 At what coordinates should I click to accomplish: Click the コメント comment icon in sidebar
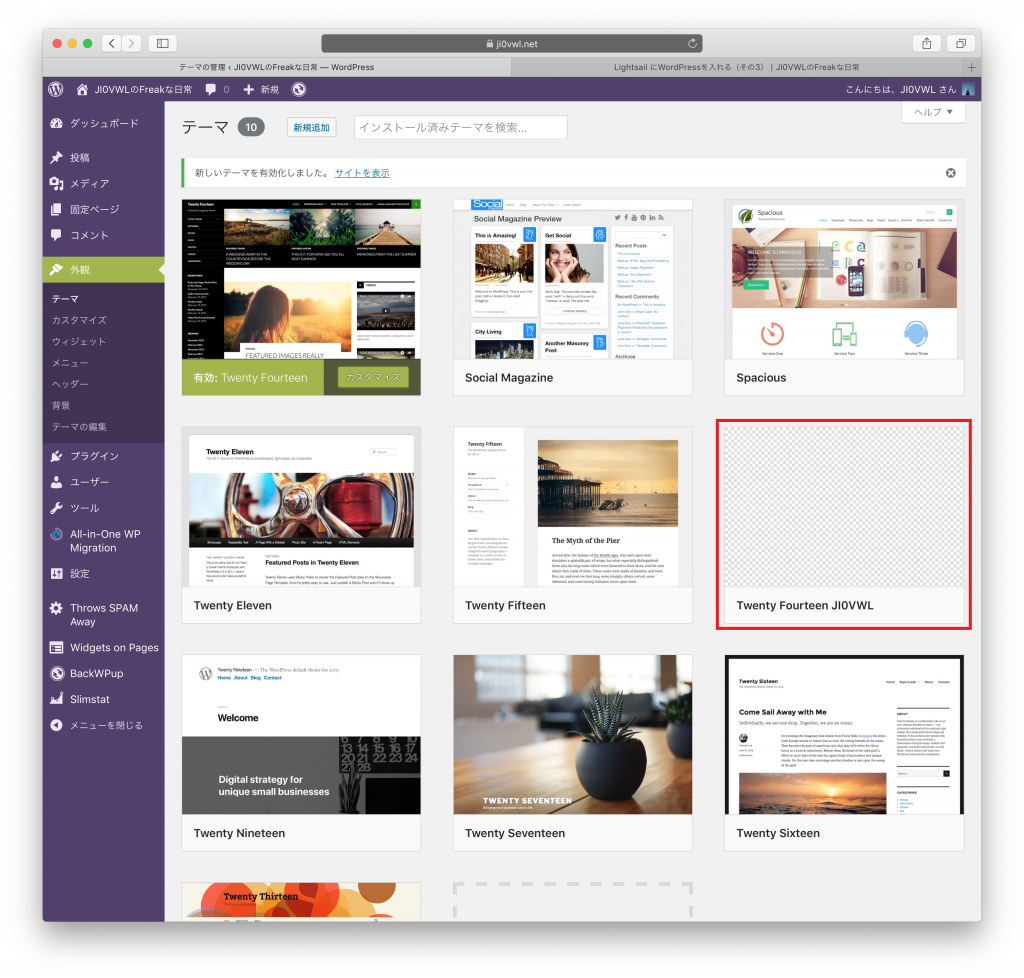coord(57,235)
